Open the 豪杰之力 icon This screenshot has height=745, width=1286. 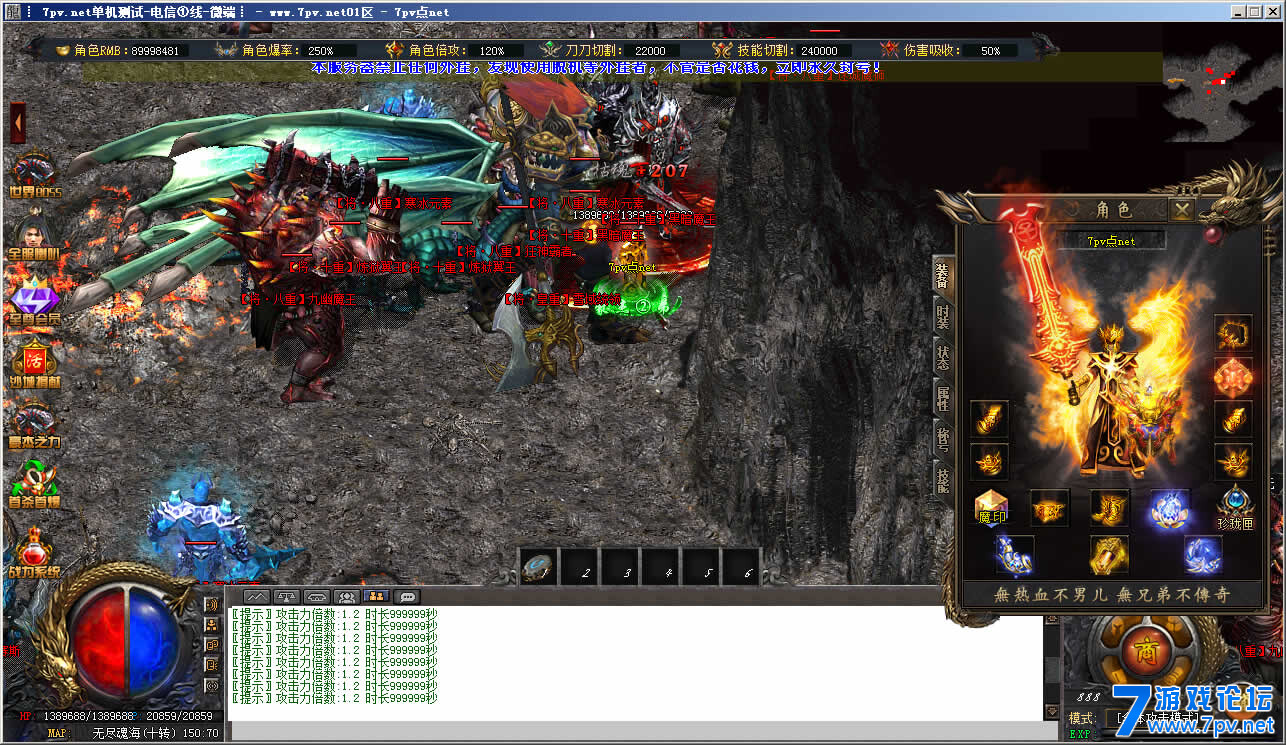[x=35, y=424]
